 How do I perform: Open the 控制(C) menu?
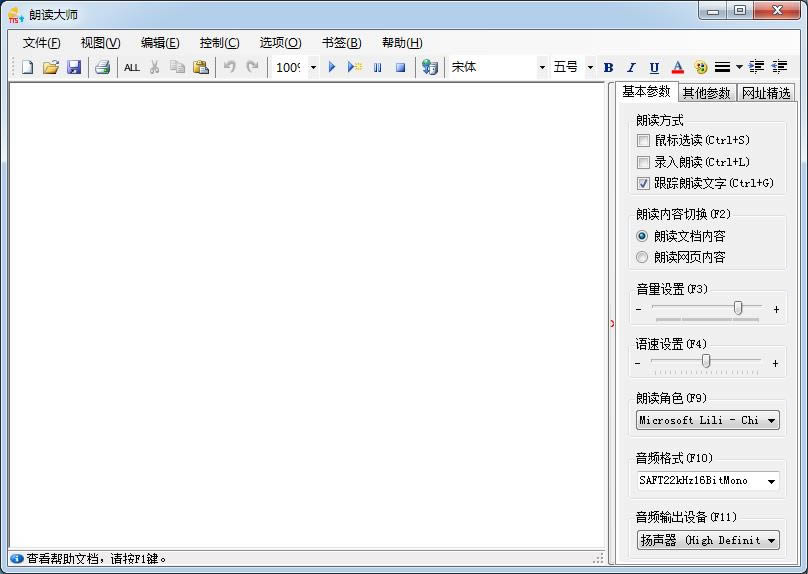point(220,43)
